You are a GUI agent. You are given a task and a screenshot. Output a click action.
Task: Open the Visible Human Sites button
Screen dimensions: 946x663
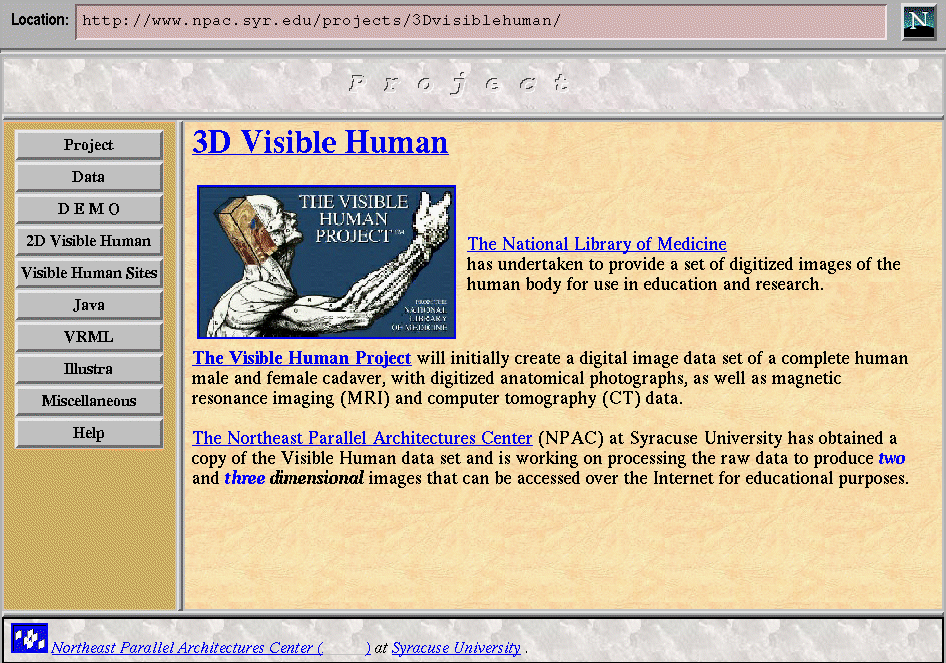tap(89, 273)
